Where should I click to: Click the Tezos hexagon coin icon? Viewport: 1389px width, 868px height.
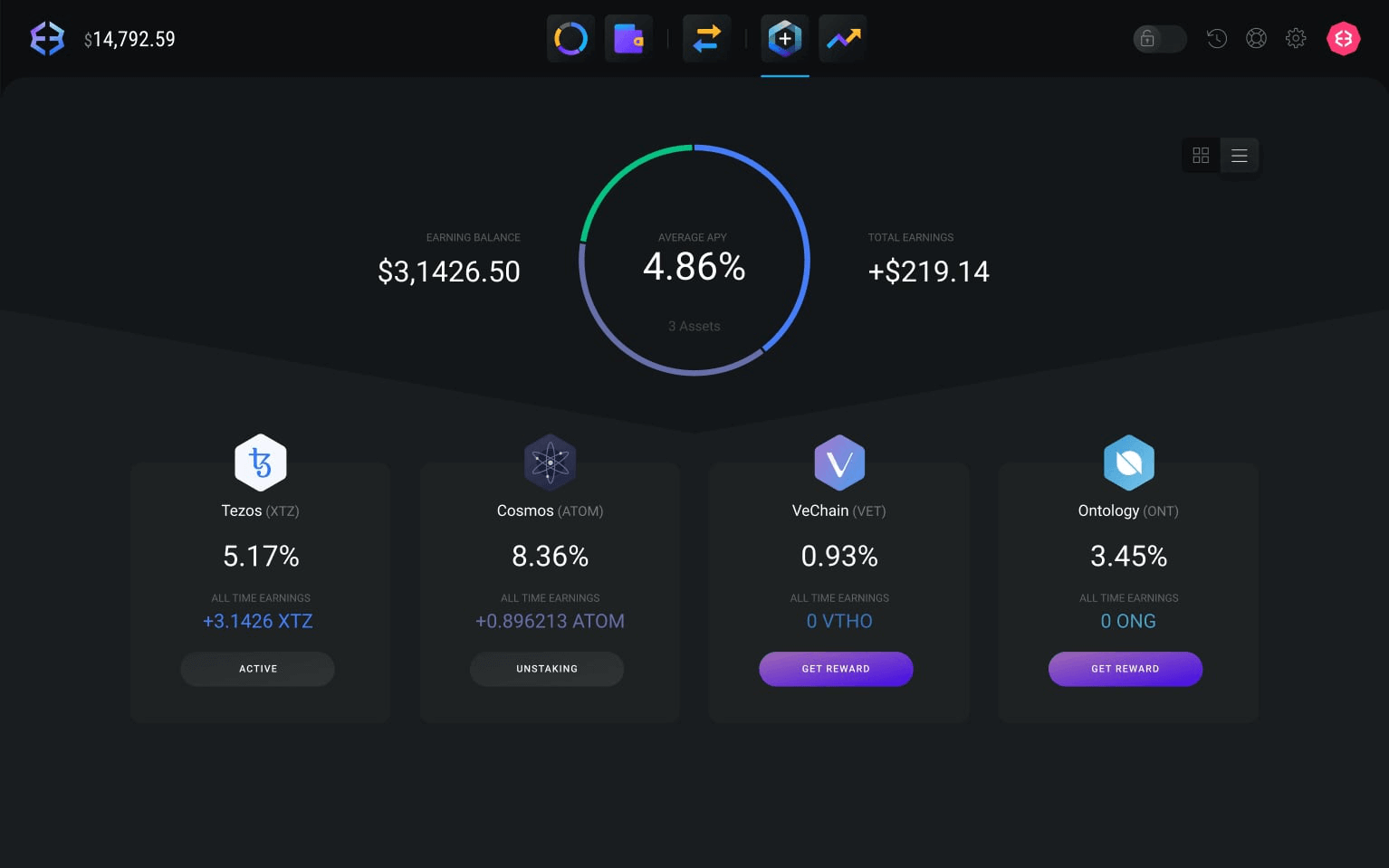(261, 463)
